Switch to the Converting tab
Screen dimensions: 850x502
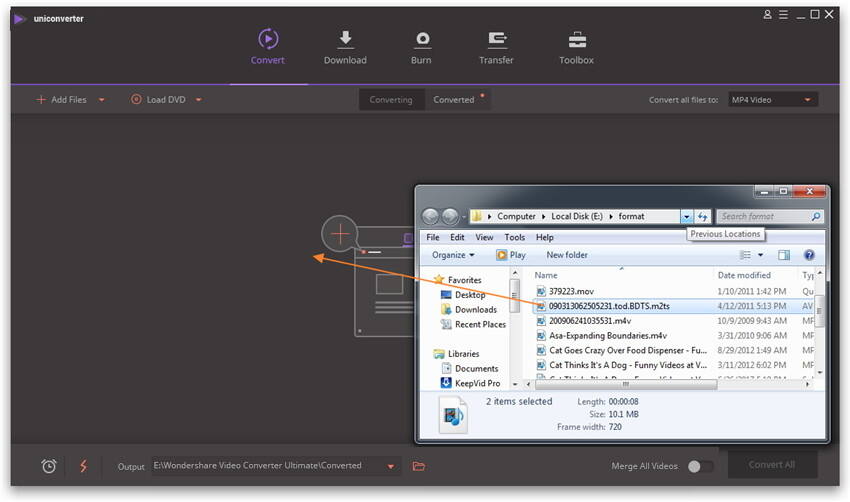coord(391,100)
